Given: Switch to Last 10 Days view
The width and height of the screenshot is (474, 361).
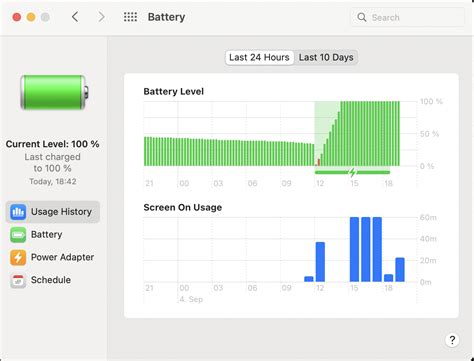Looking at the screenshot, I should tap(326, 57).
